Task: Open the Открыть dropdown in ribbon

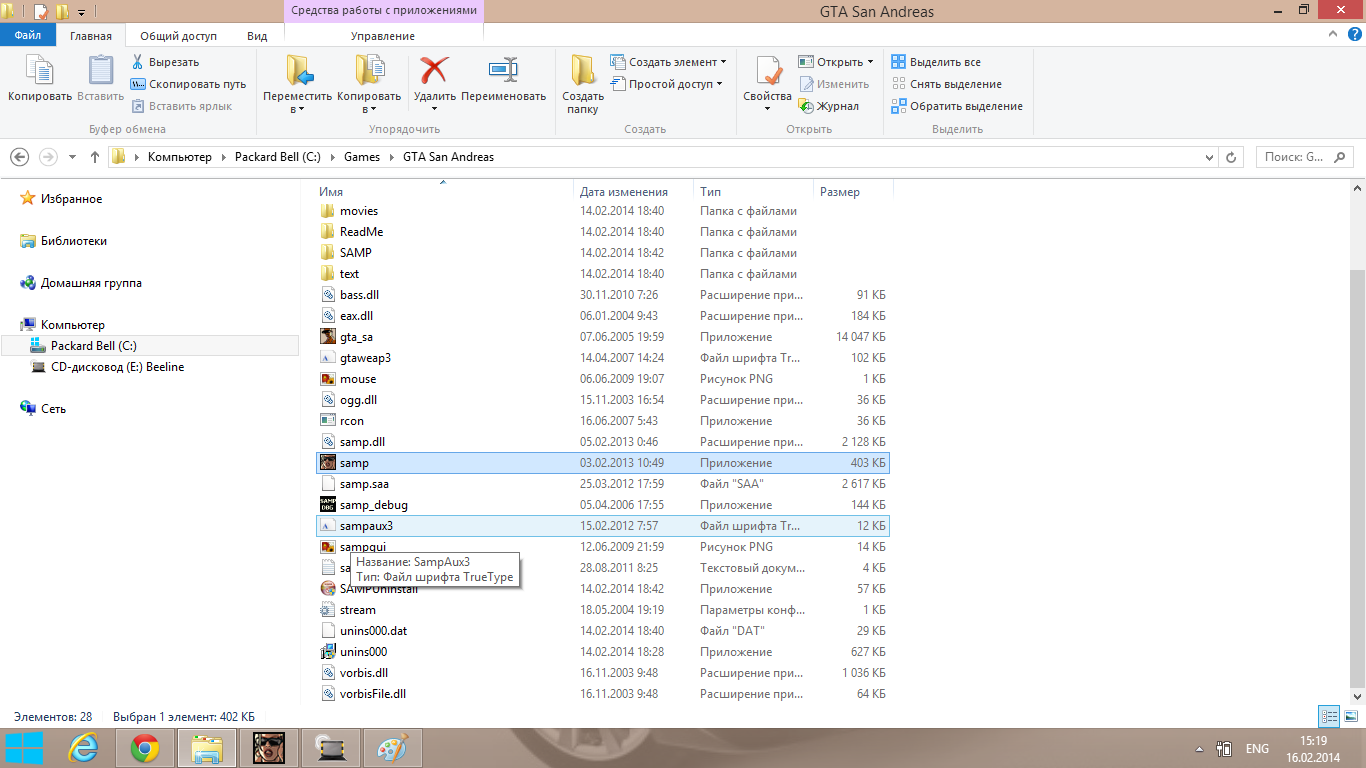Action: tap(836, 62)
